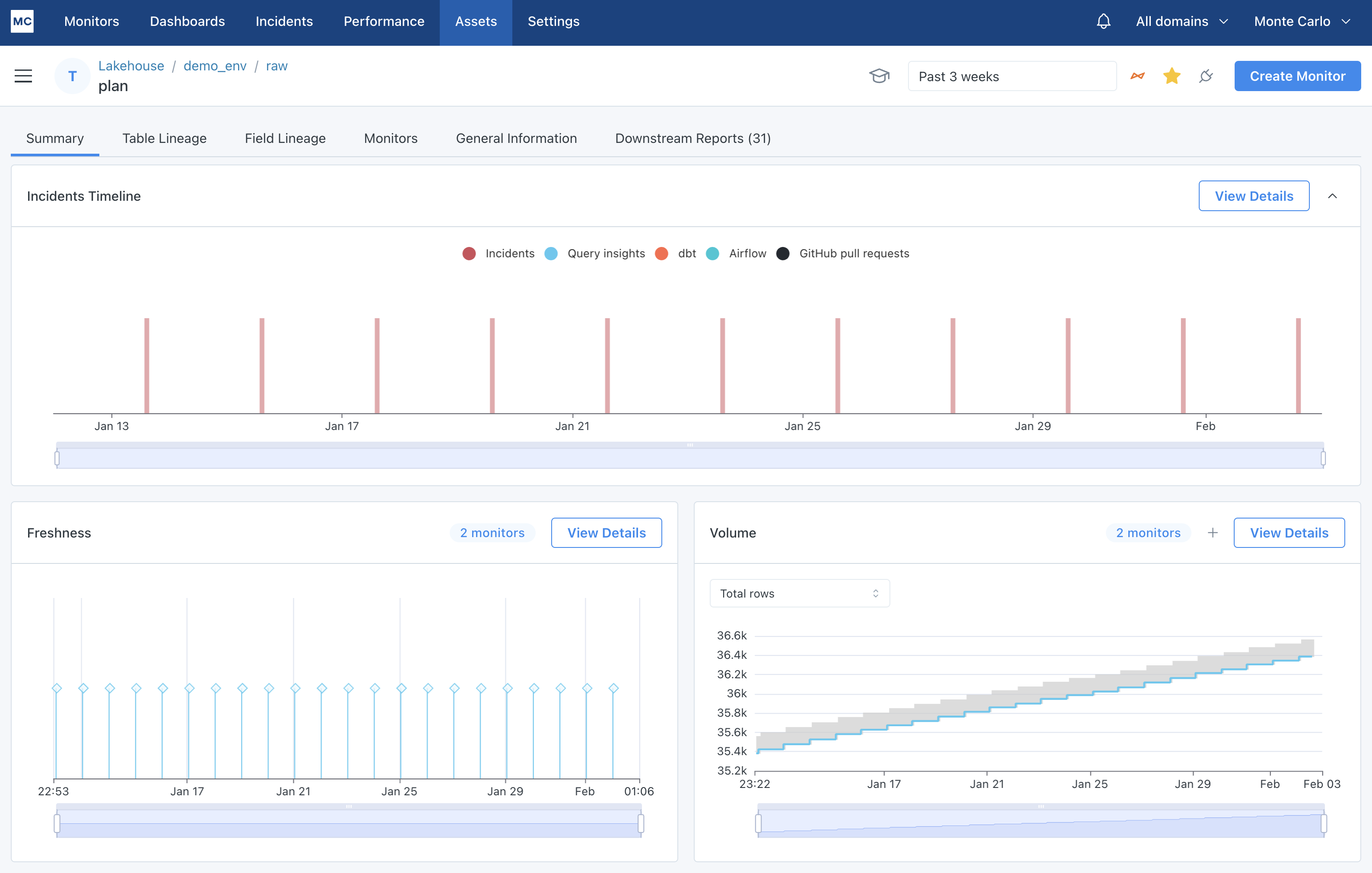Click the MC Monte Carlo logo
The height and width of the screenshot is (873, 1372).
[22, 22]
